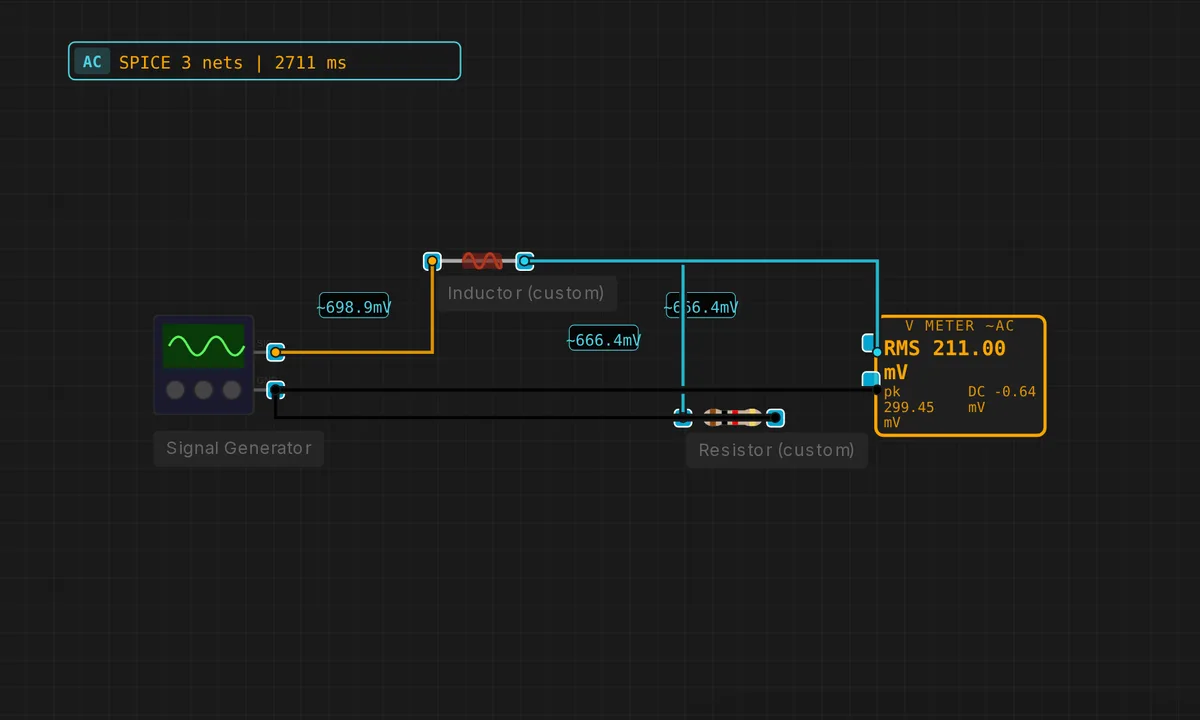The image size is (1200, 720).
Task: Click the Signal Generator name label
Action: click(239, 448)
